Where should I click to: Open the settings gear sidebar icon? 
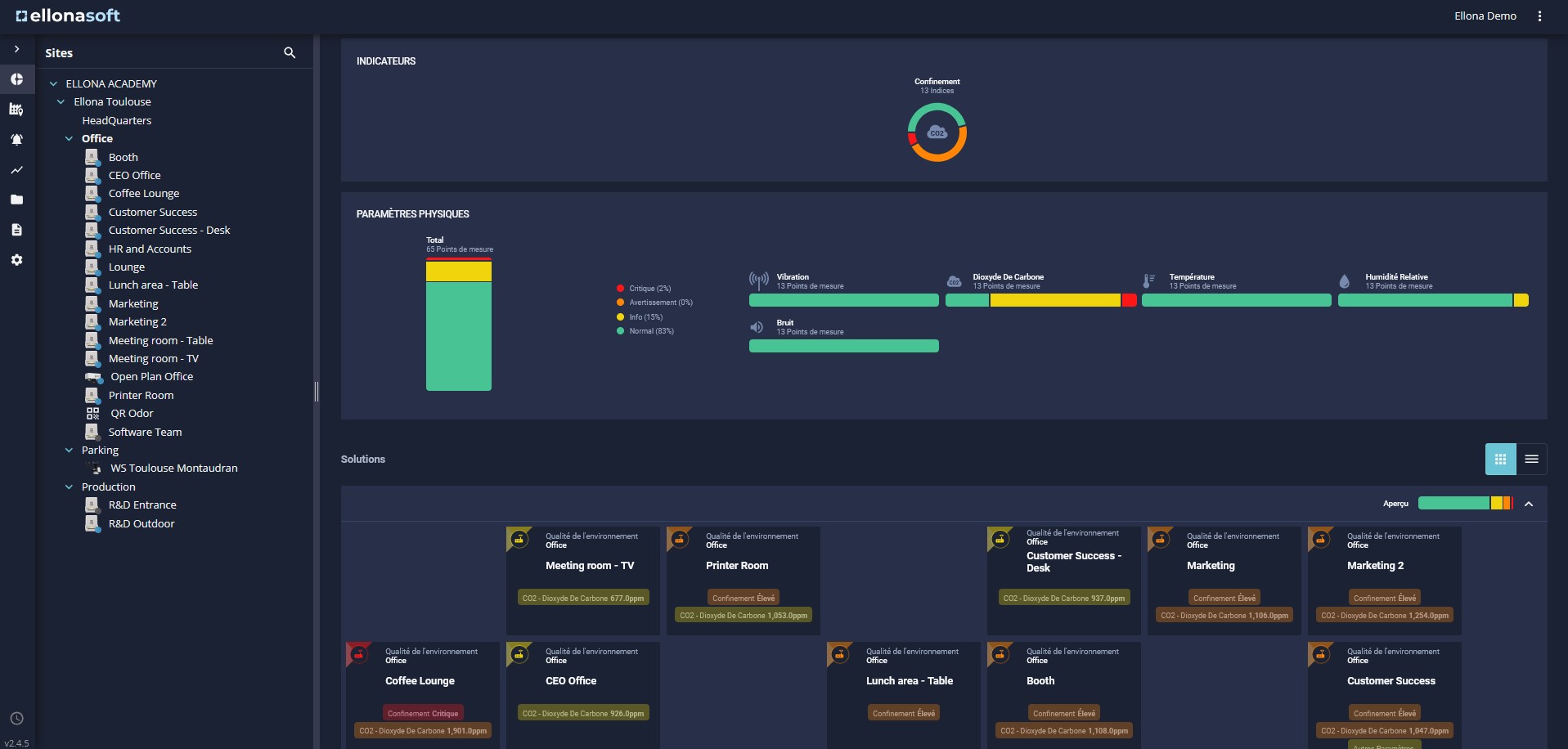(16, 260)
